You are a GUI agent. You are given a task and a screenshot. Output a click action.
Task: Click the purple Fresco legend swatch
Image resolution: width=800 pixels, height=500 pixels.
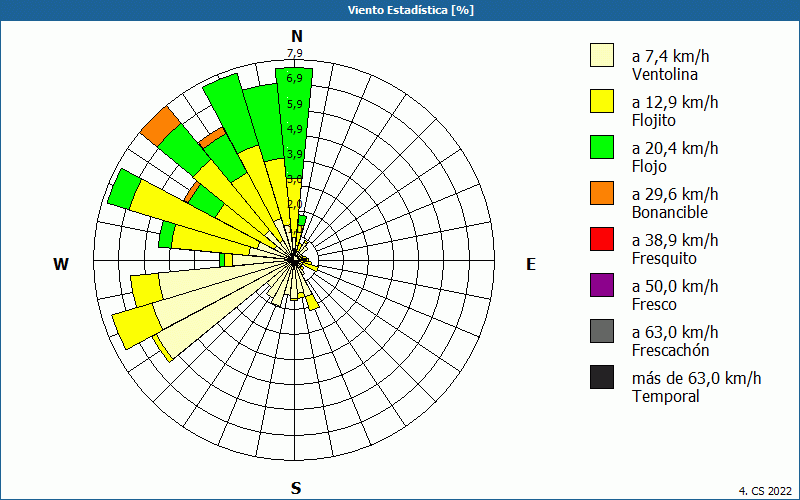602,285
